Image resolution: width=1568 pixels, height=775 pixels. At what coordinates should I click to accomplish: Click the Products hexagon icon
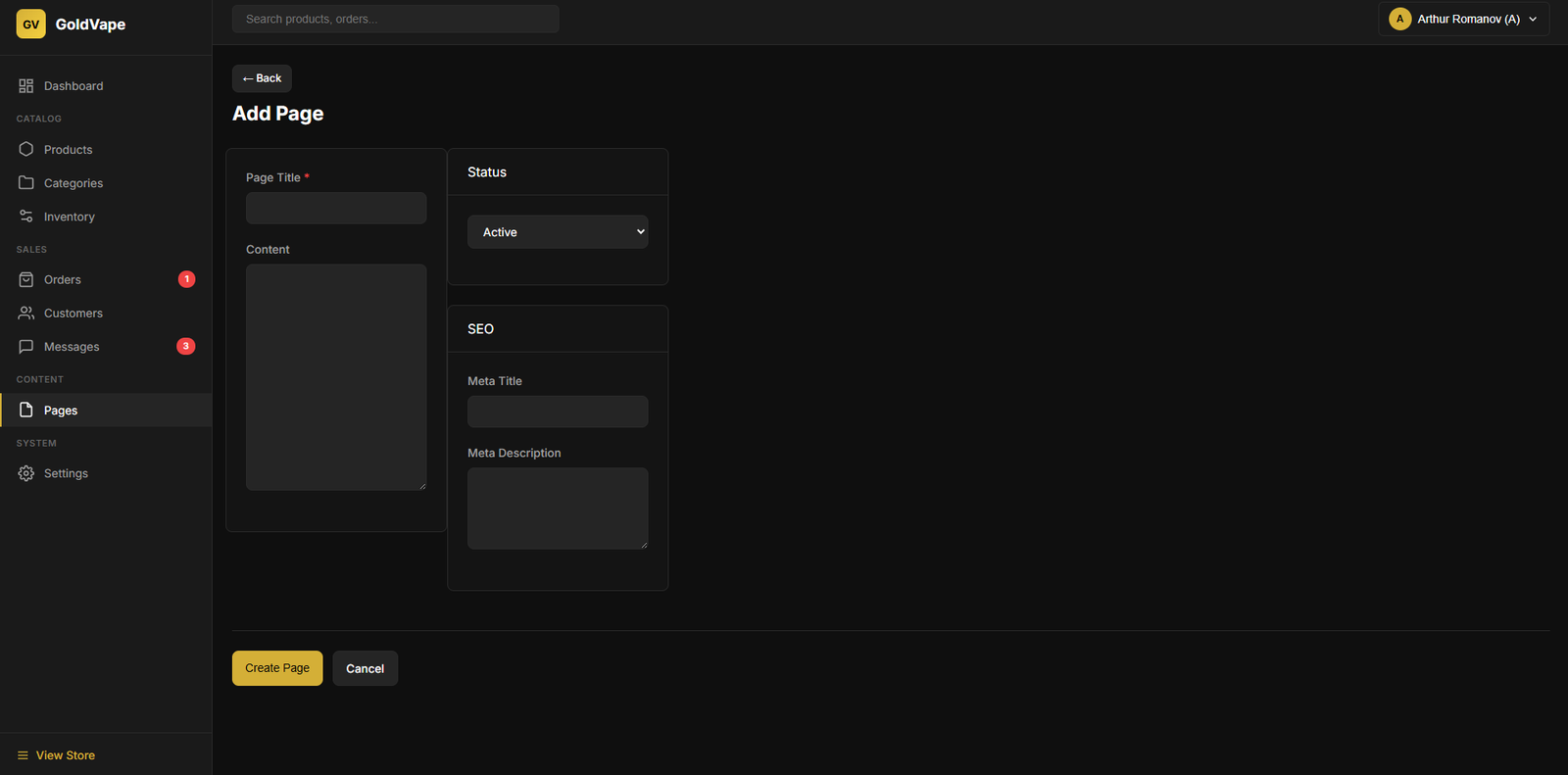point(26,150)
